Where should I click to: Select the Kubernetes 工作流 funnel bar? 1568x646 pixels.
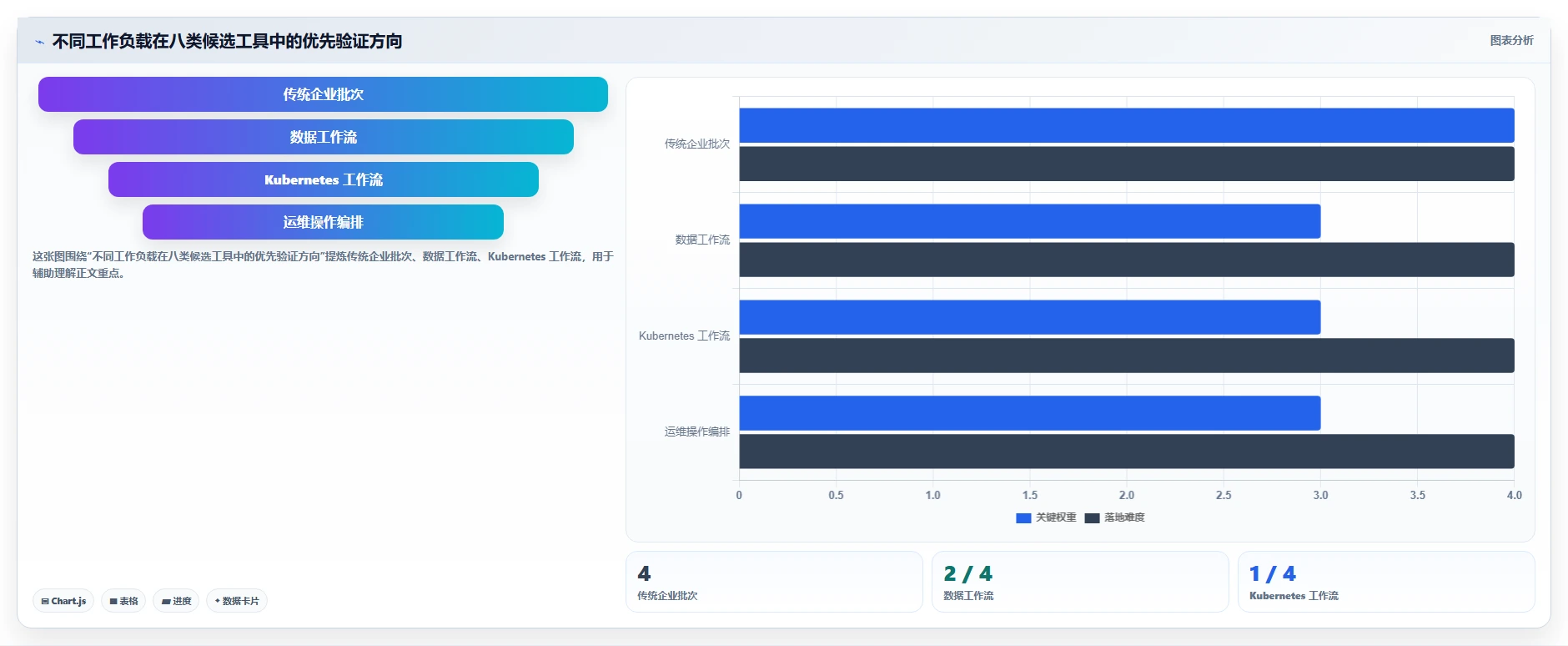pyautogui.click(x=324, y=179)
